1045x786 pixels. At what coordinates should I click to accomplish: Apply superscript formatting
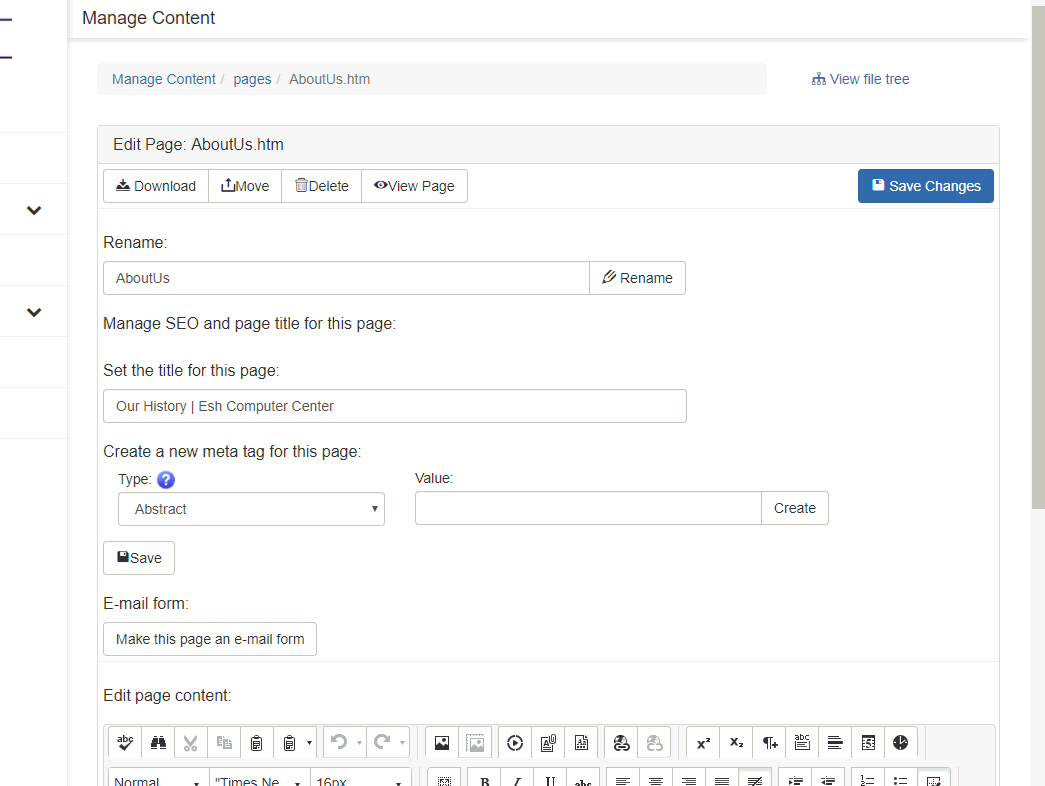703,743
